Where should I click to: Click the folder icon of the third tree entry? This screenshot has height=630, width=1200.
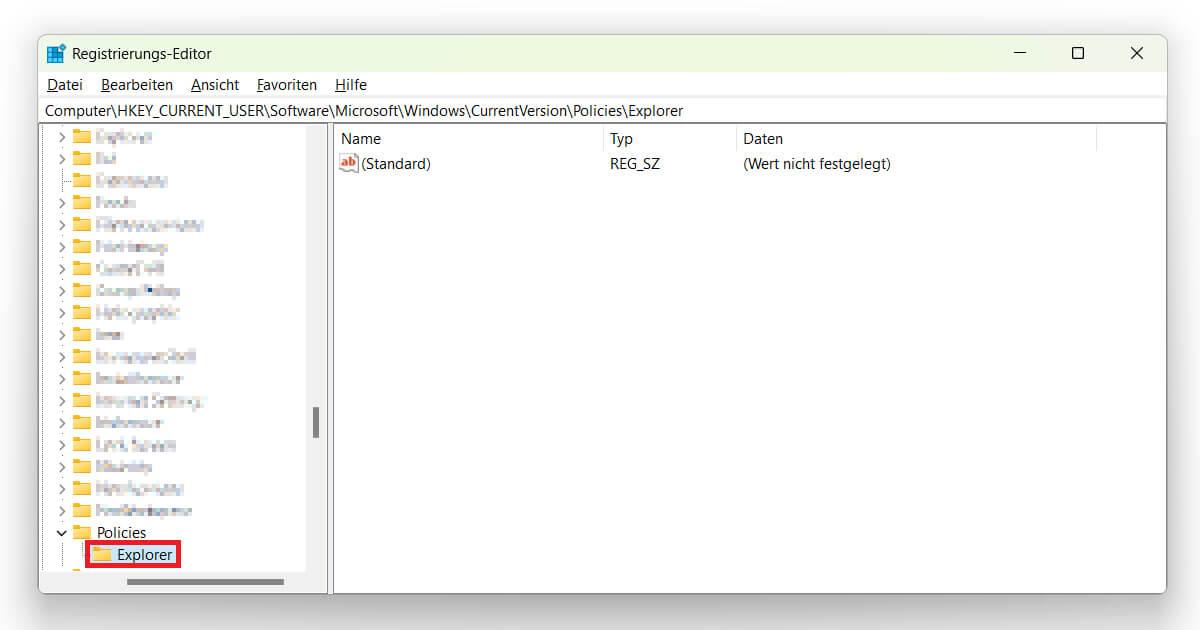pyautogui.click(x=82, y=180)
